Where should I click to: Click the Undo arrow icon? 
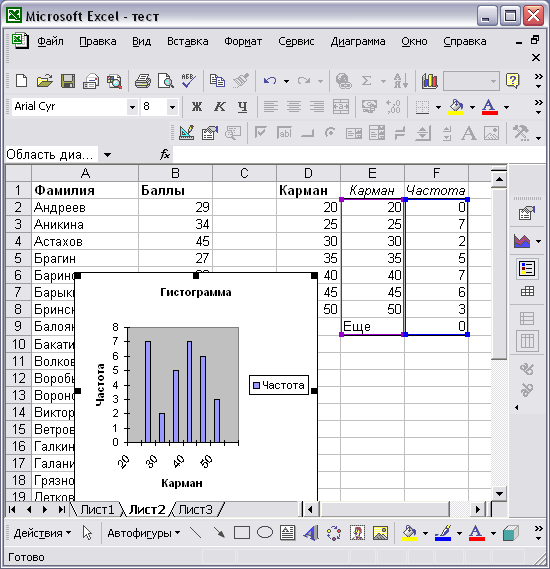point(270,81)
